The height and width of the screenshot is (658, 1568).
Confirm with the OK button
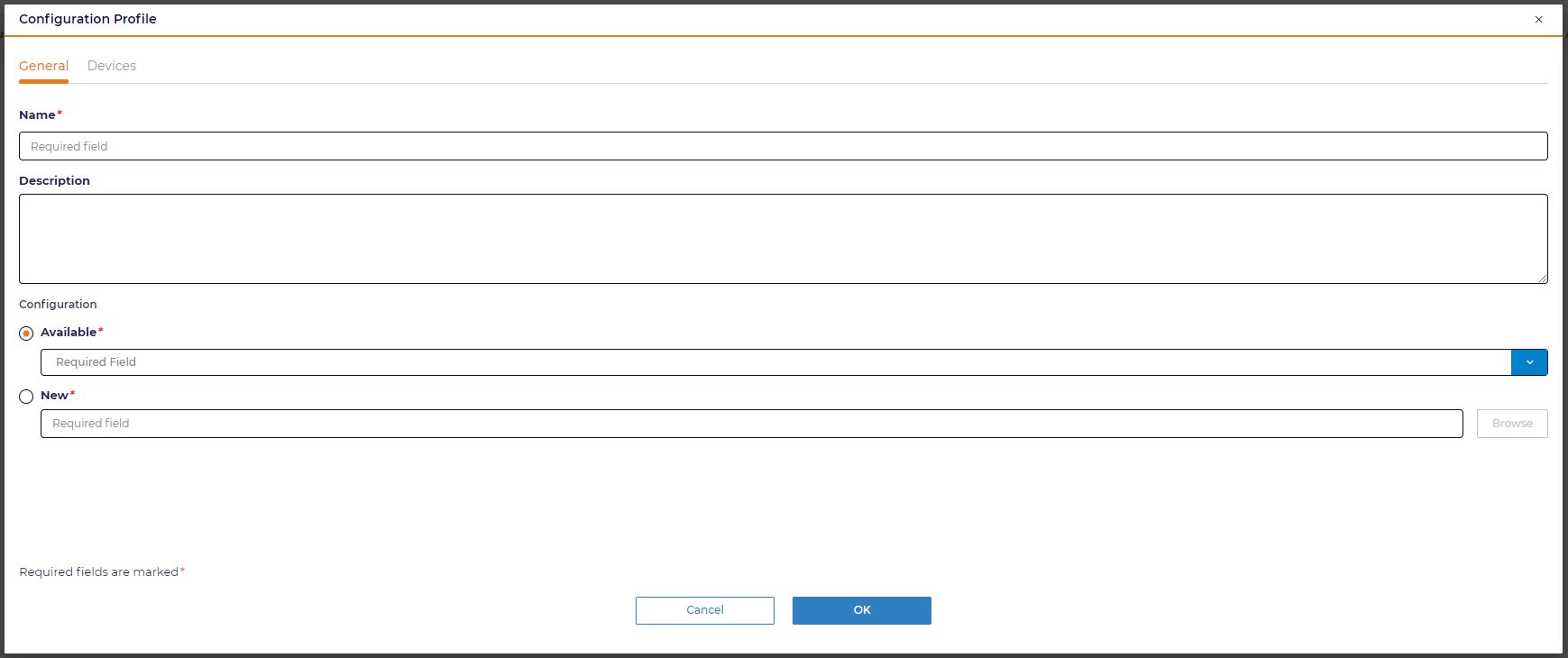(x=862, y=610)
